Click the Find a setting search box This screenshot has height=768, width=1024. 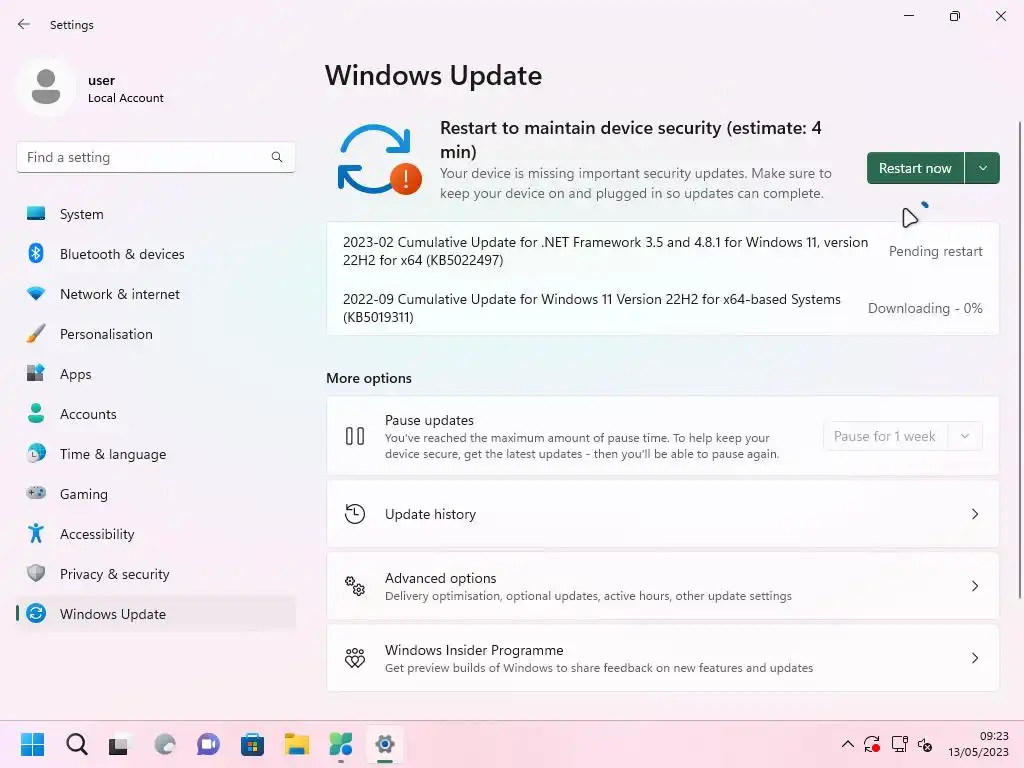[155, 157]
